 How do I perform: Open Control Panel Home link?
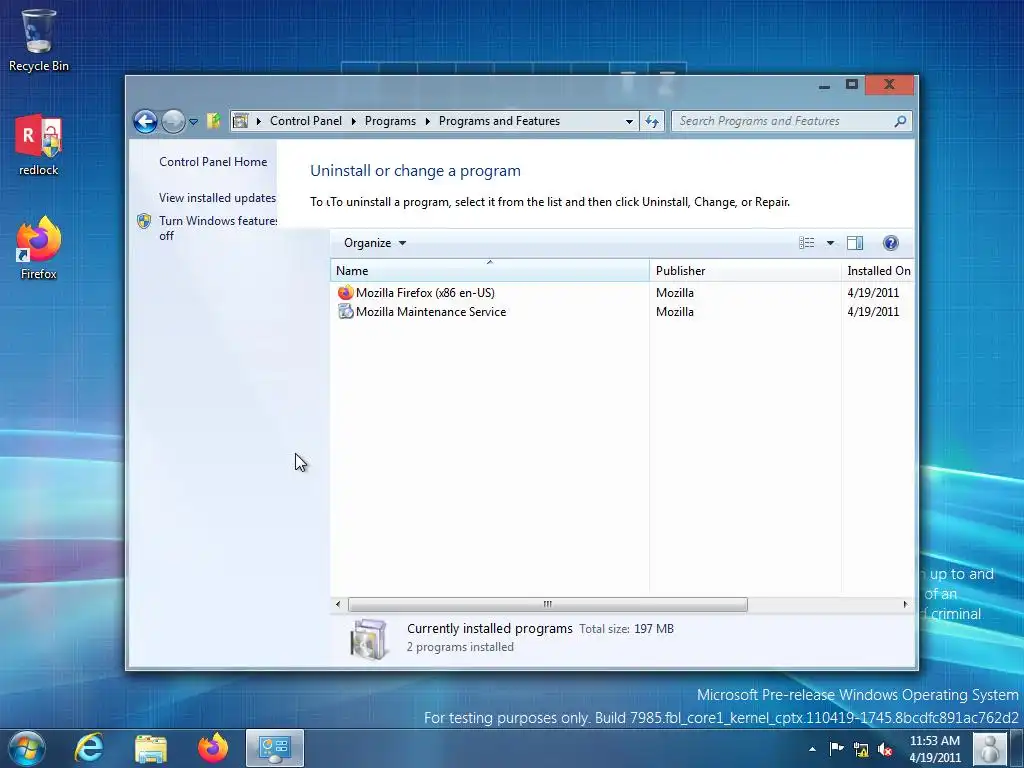click(213, 162)
